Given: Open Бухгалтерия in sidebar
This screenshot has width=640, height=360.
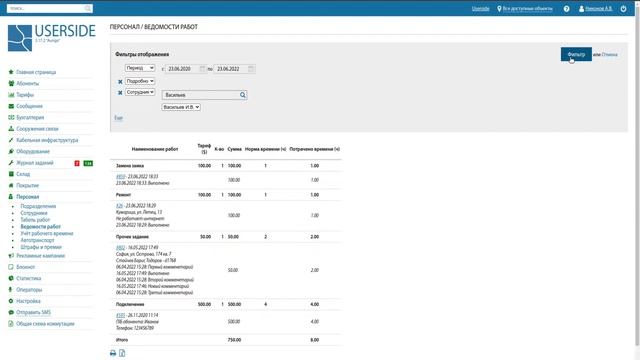Looking at the screenshot, I should (30, 118).
